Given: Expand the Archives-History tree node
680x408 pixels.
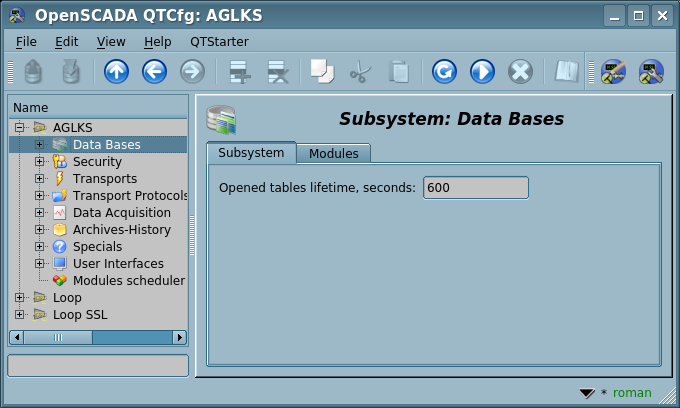Looking at the screenshot, I should [39, 230].
